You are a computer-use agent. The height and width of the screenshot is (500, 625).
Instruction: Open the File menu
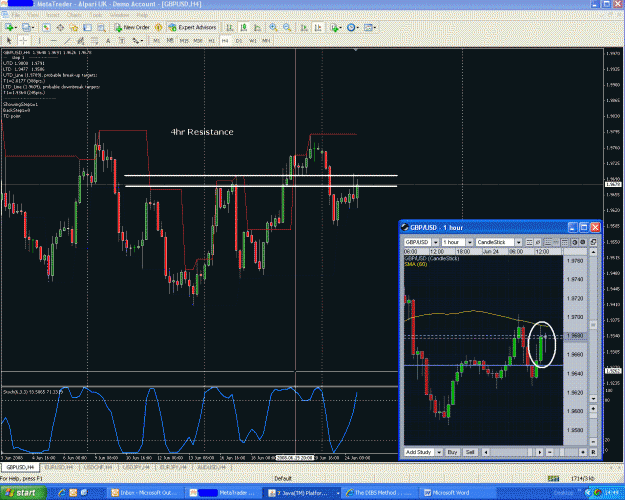tap(16, 15)
